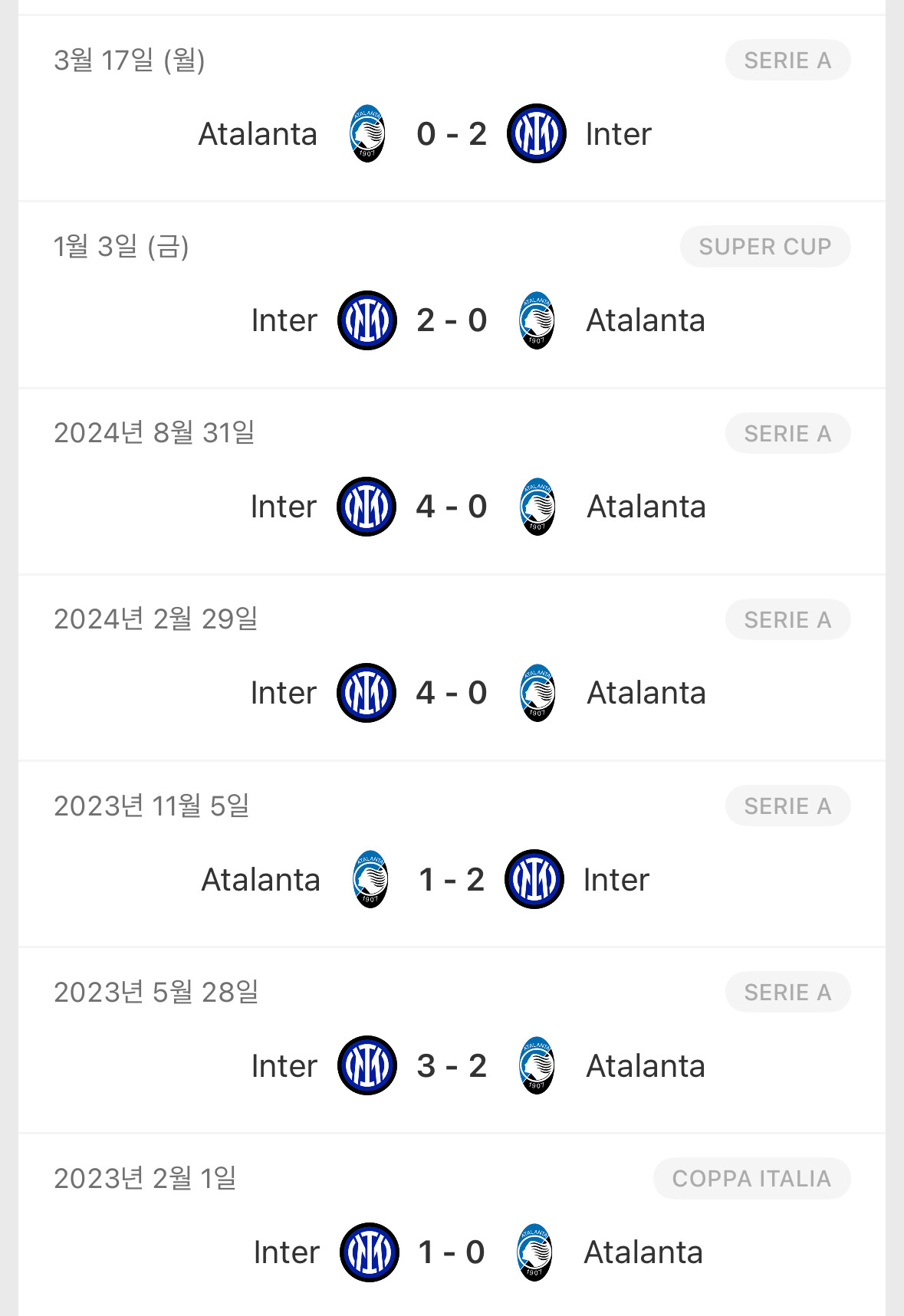Click Inter crest in February 29 2024 match

(x=367, y=693)
